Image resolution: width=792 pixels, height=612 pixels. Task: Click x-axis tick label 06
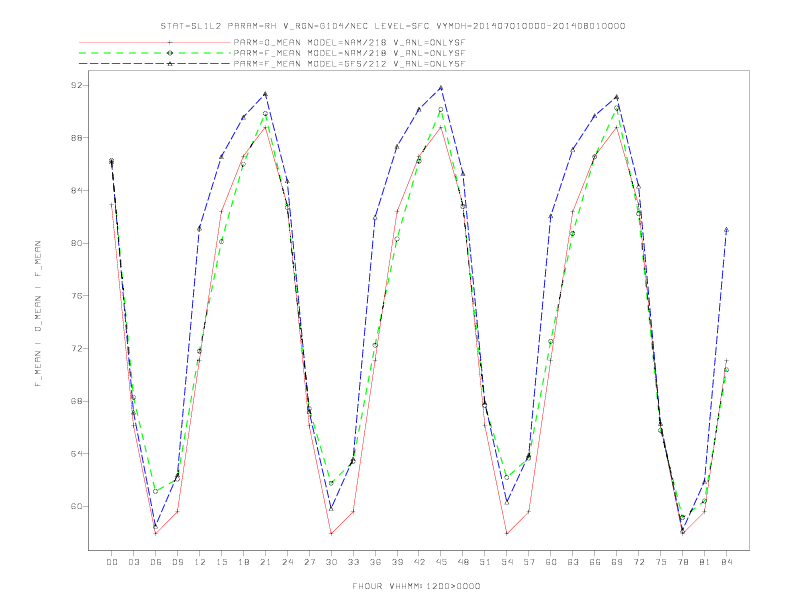tap(156, 562)
